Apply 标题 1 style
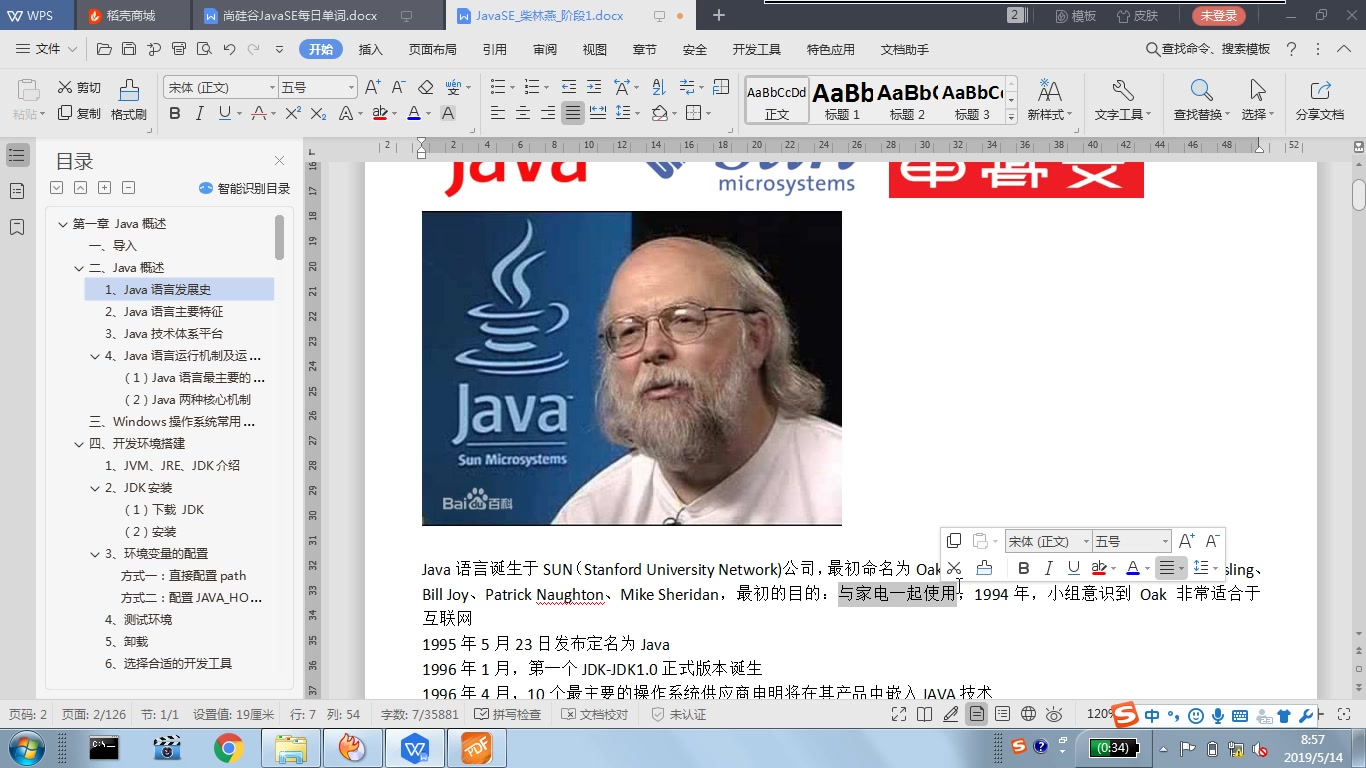This screenshot has height=768, width=1366. click(842, 101)
